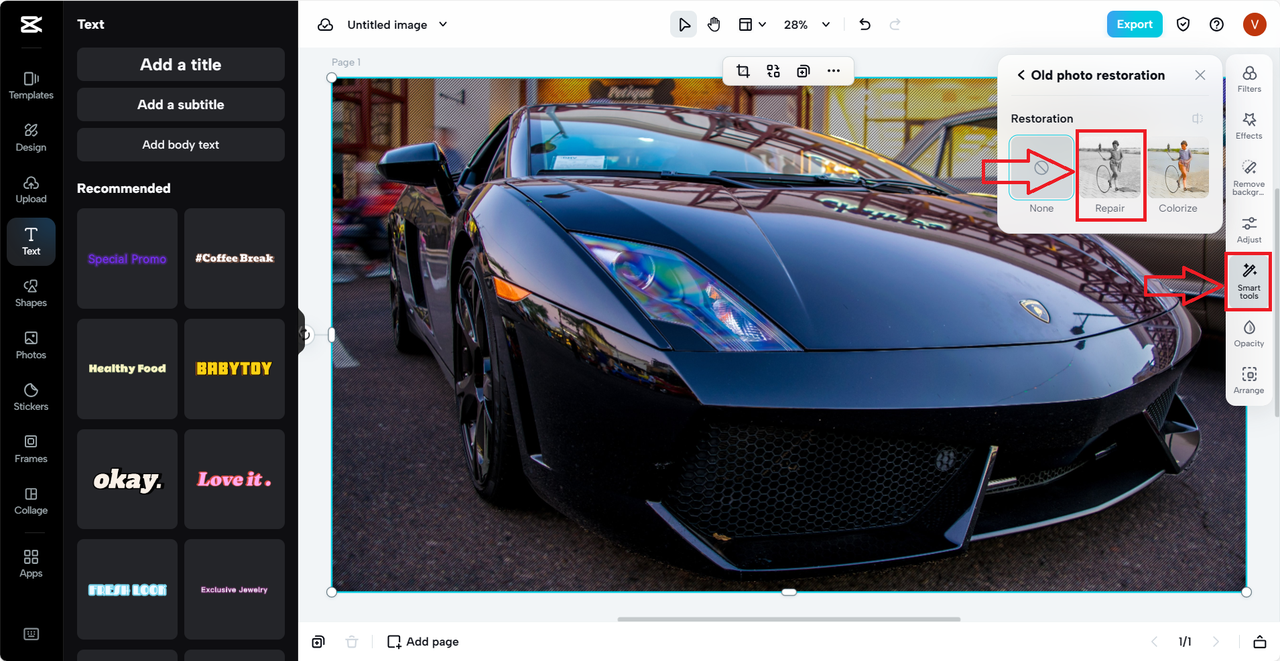This screenshot has height=661, width=1280.
Task: Open the V user account avatar
Action: coord(1254,24)
